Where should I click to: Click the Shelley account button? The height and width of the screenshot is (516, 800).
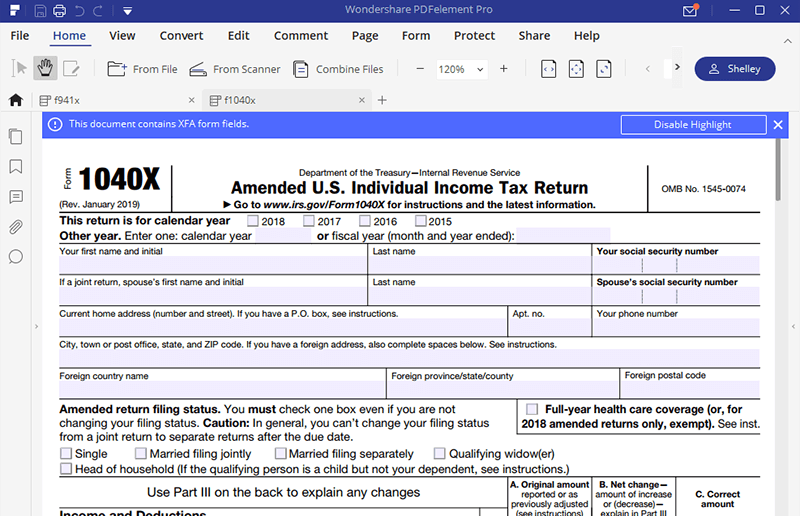pyautogui.click(x=735, y=69)
